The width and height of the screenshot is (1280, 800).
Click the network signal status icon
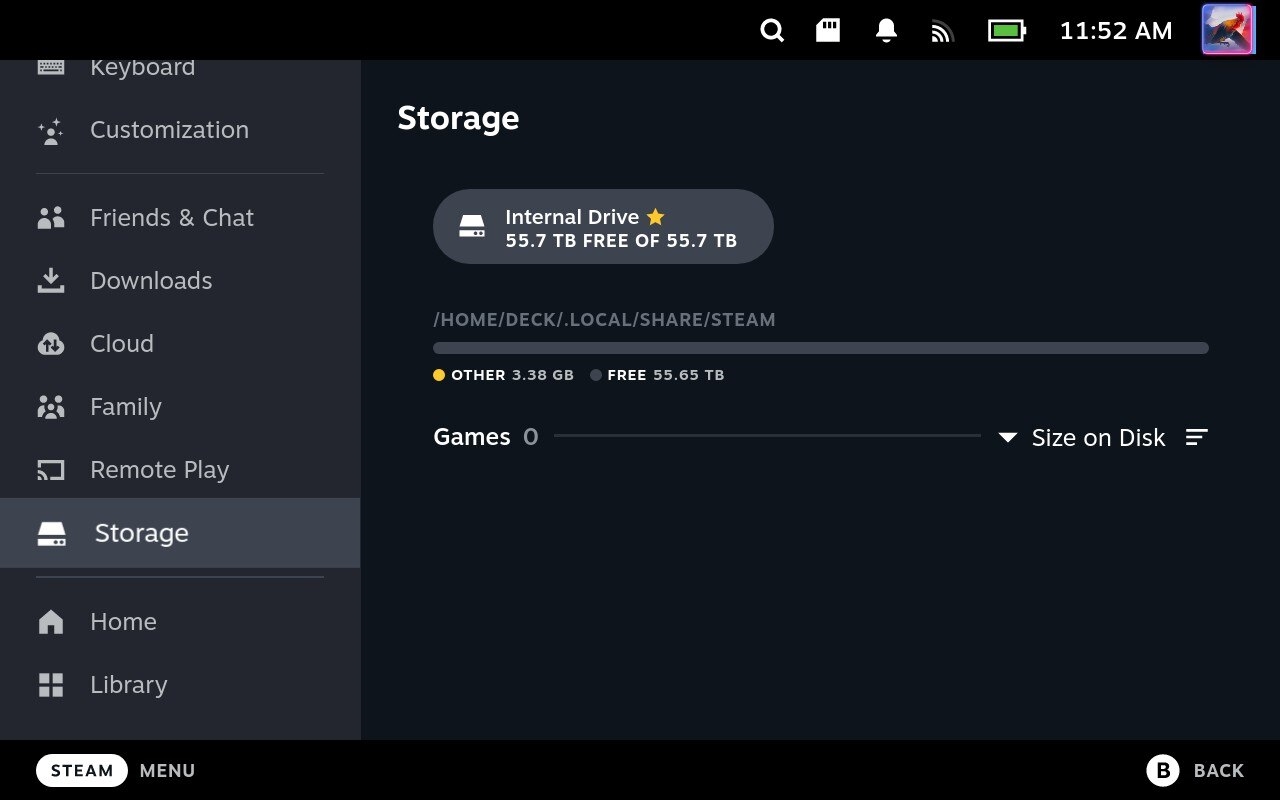pos(942,32)
